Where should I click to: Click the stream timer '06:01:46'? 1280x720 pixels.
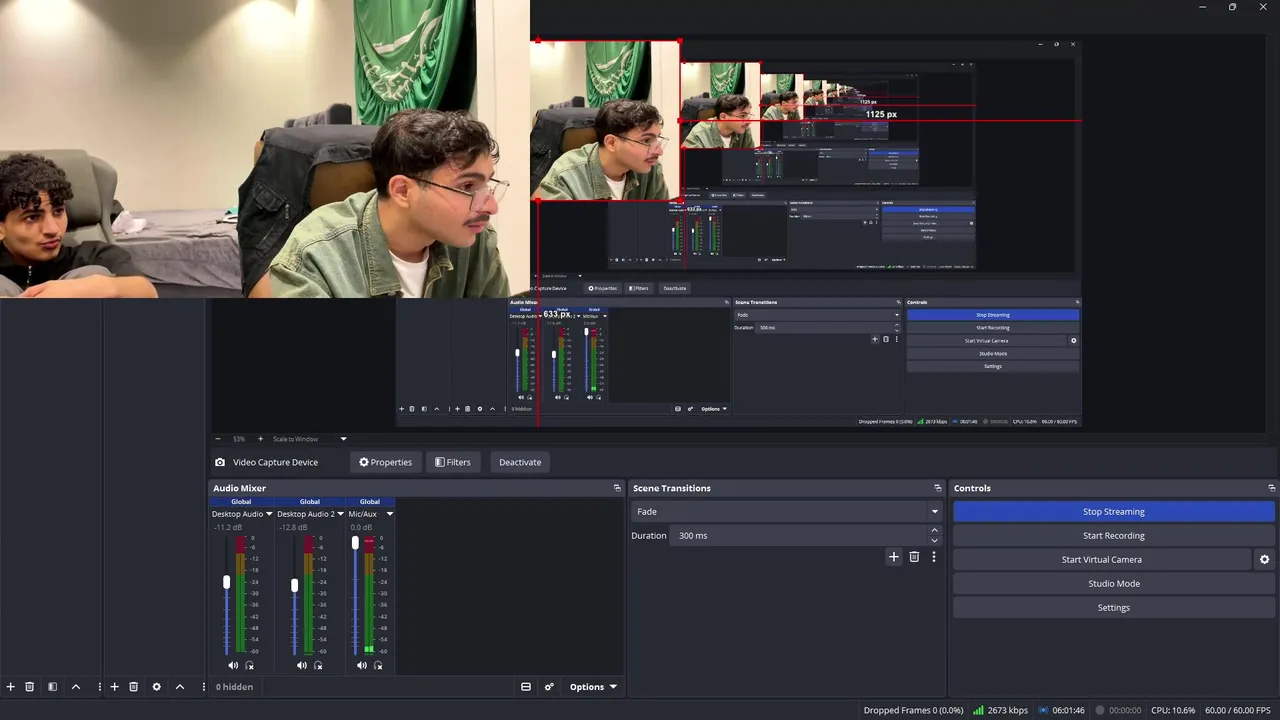click(x=1068, y=711)
